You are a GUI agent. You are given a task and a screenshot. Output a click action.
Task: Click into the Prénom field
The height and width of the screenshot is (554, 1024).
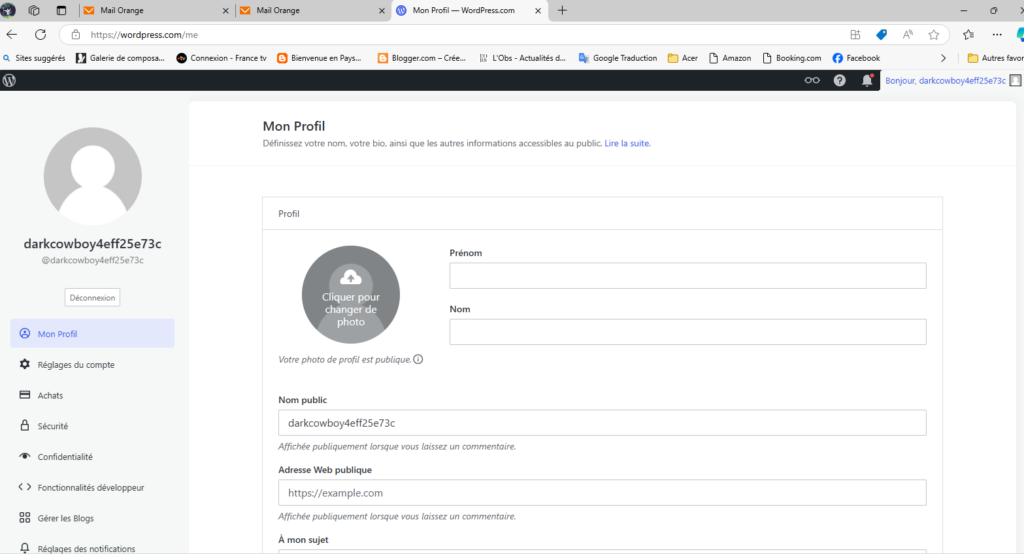[687, 276]
